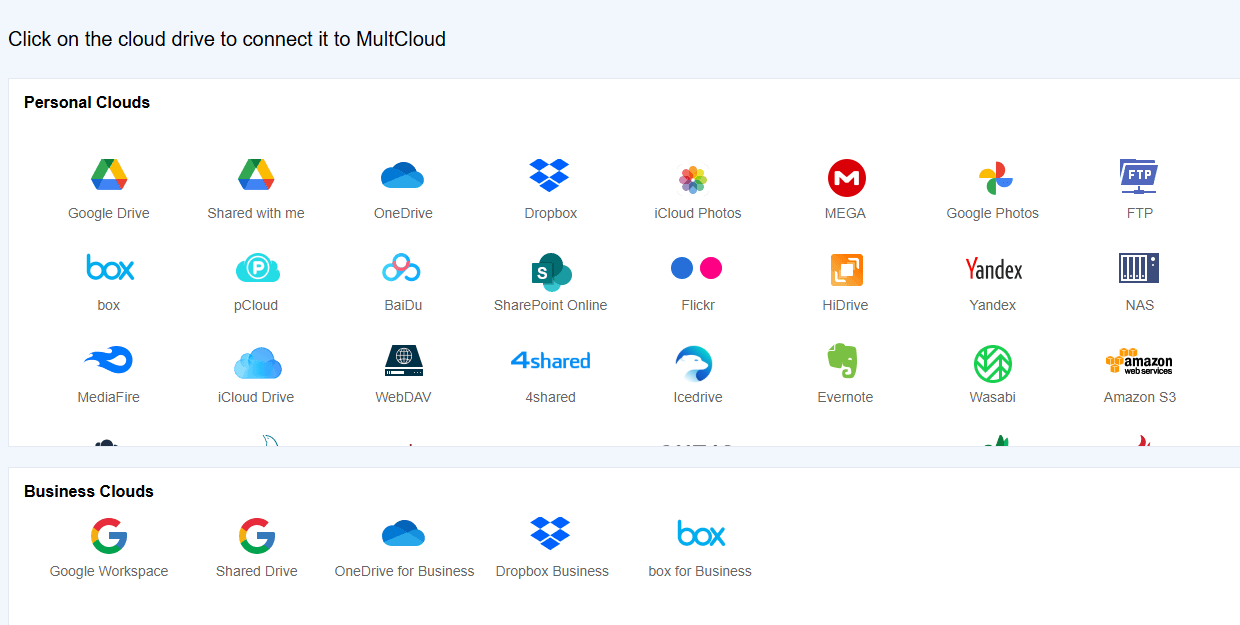Open the iCloud Photos icon

pyautogui.click(x=693, y=180)
